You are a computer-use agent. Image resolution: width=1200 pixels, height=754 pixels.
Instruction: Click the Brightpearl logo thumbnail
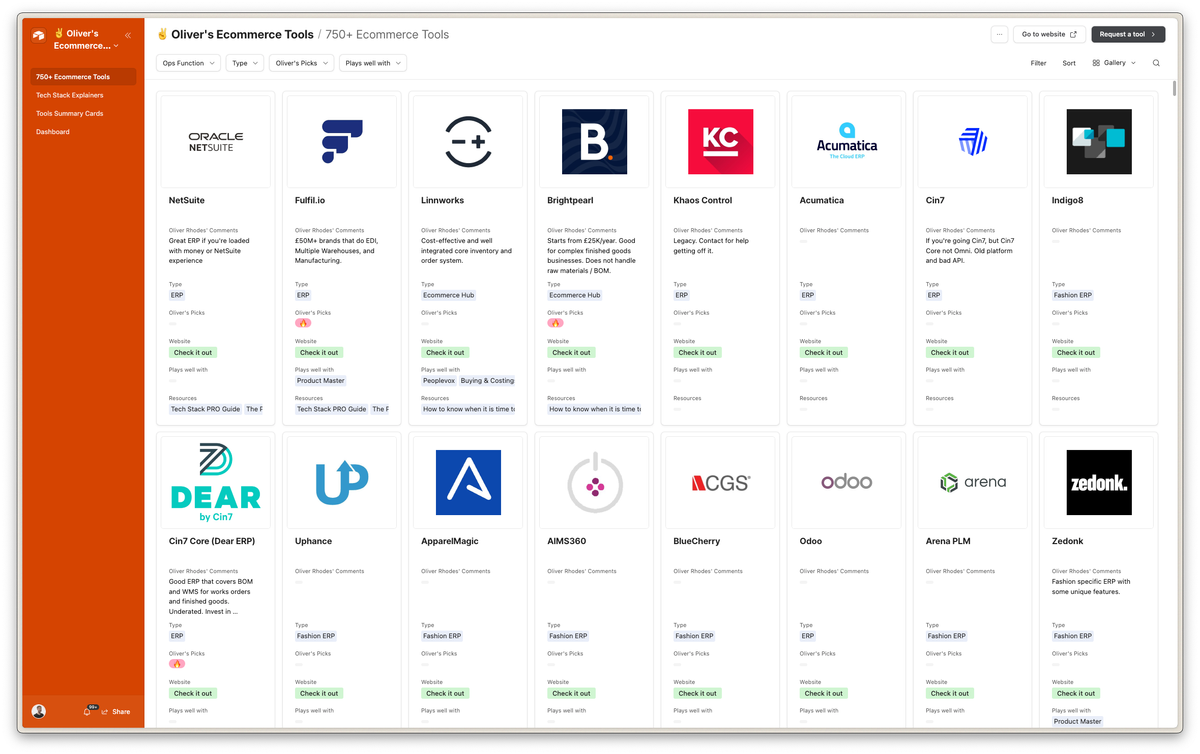(594, 141)
